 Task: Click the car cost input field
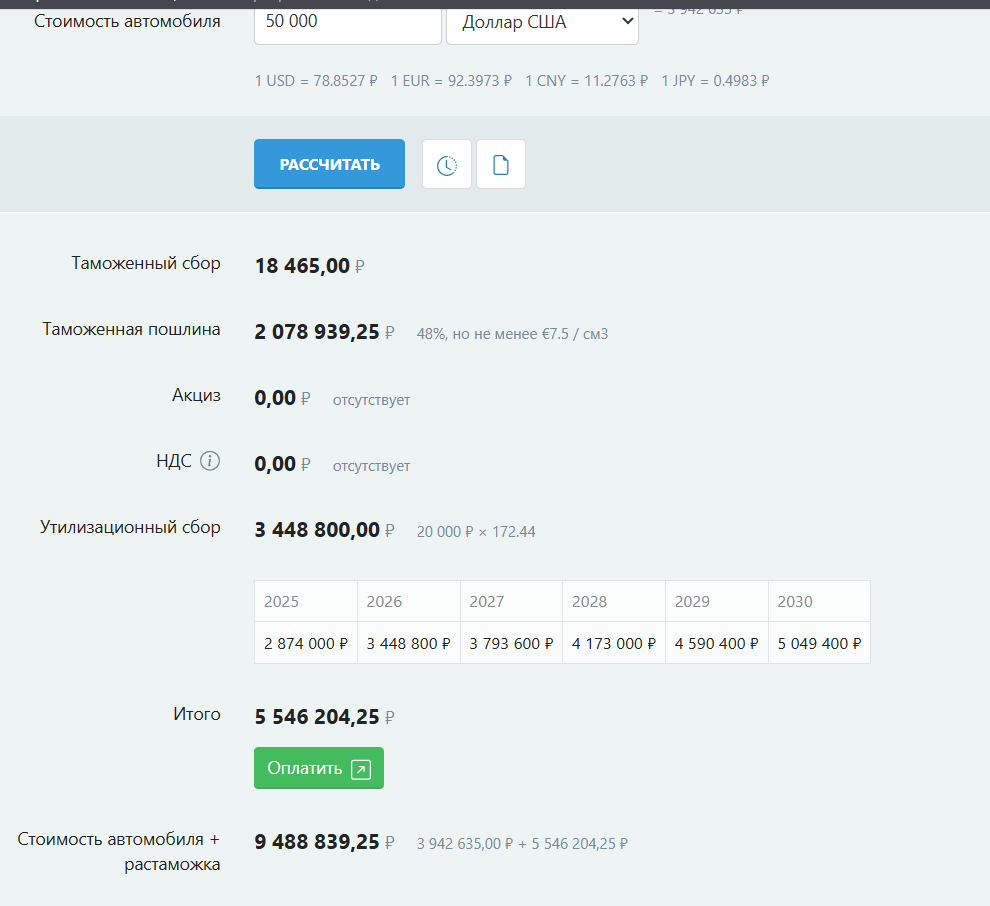347,22
